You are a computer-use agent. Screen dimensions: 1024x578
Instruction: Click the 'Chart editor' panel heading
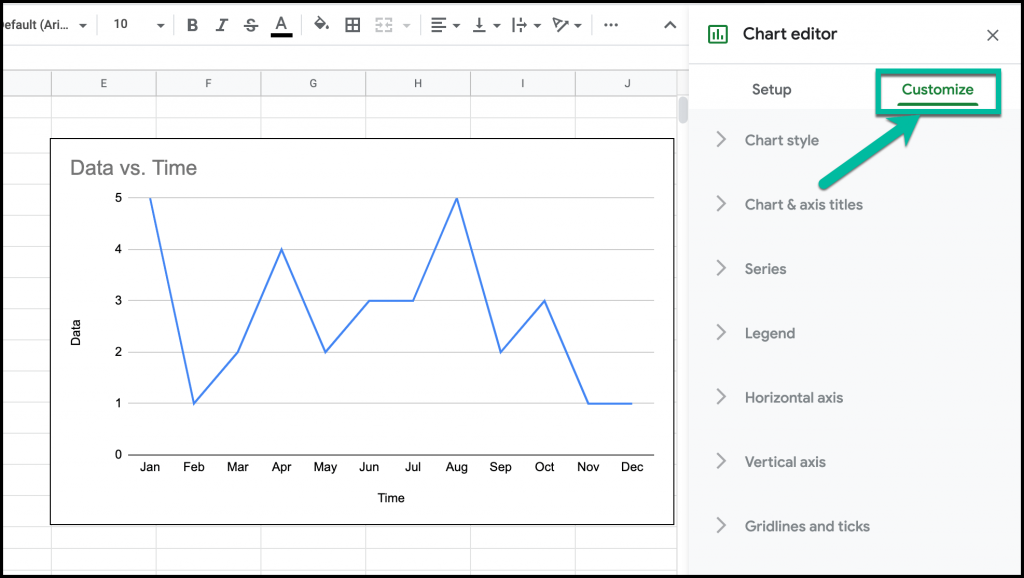coord(790,34)
